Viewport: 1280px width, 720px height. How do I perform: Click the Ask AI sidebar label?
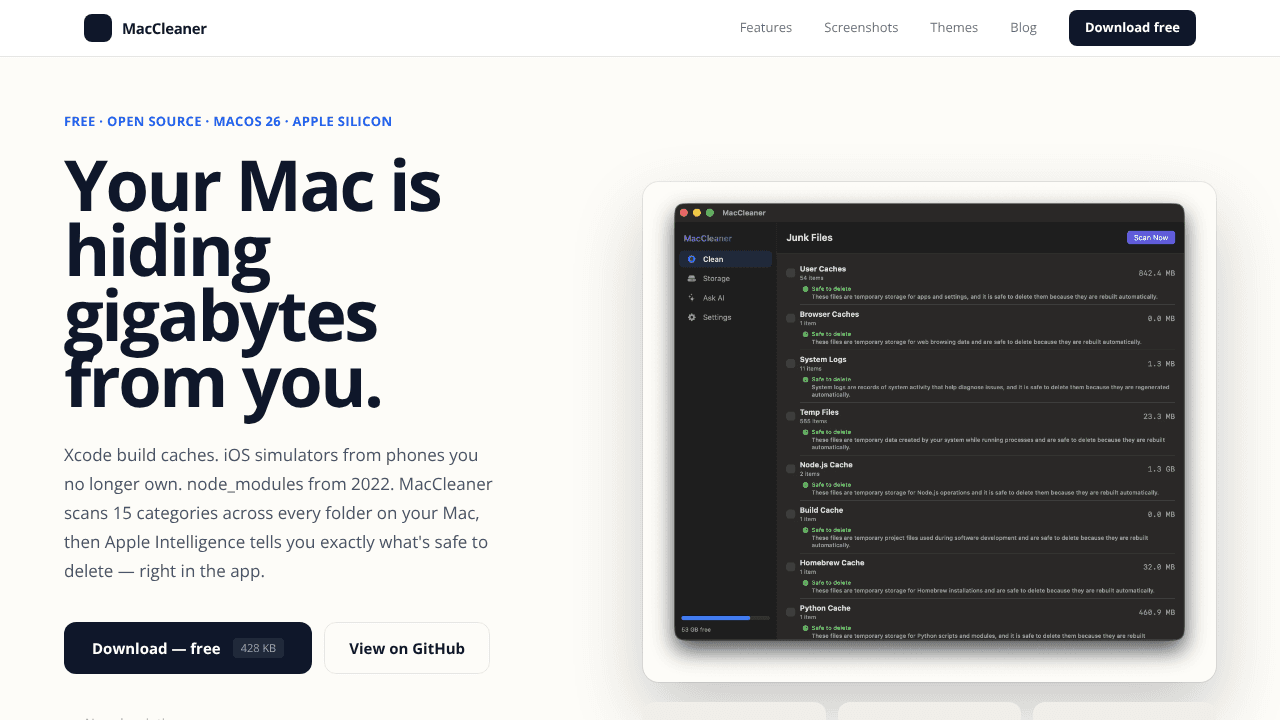pos(714,298)
